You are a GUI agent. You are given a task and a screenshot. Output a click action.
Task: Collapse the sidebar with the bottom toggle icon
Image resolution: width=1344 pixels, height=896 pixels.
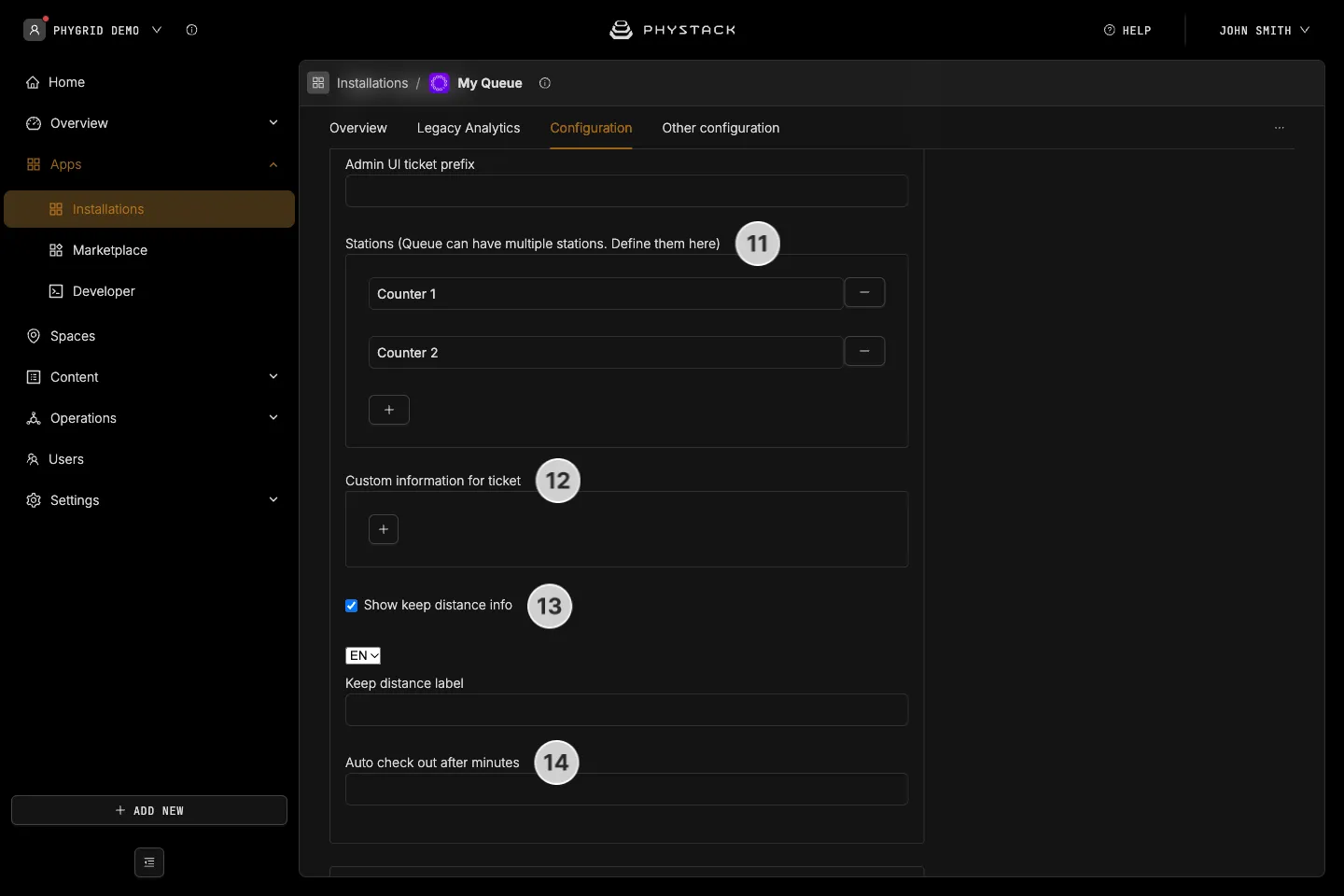pos(149,862)
